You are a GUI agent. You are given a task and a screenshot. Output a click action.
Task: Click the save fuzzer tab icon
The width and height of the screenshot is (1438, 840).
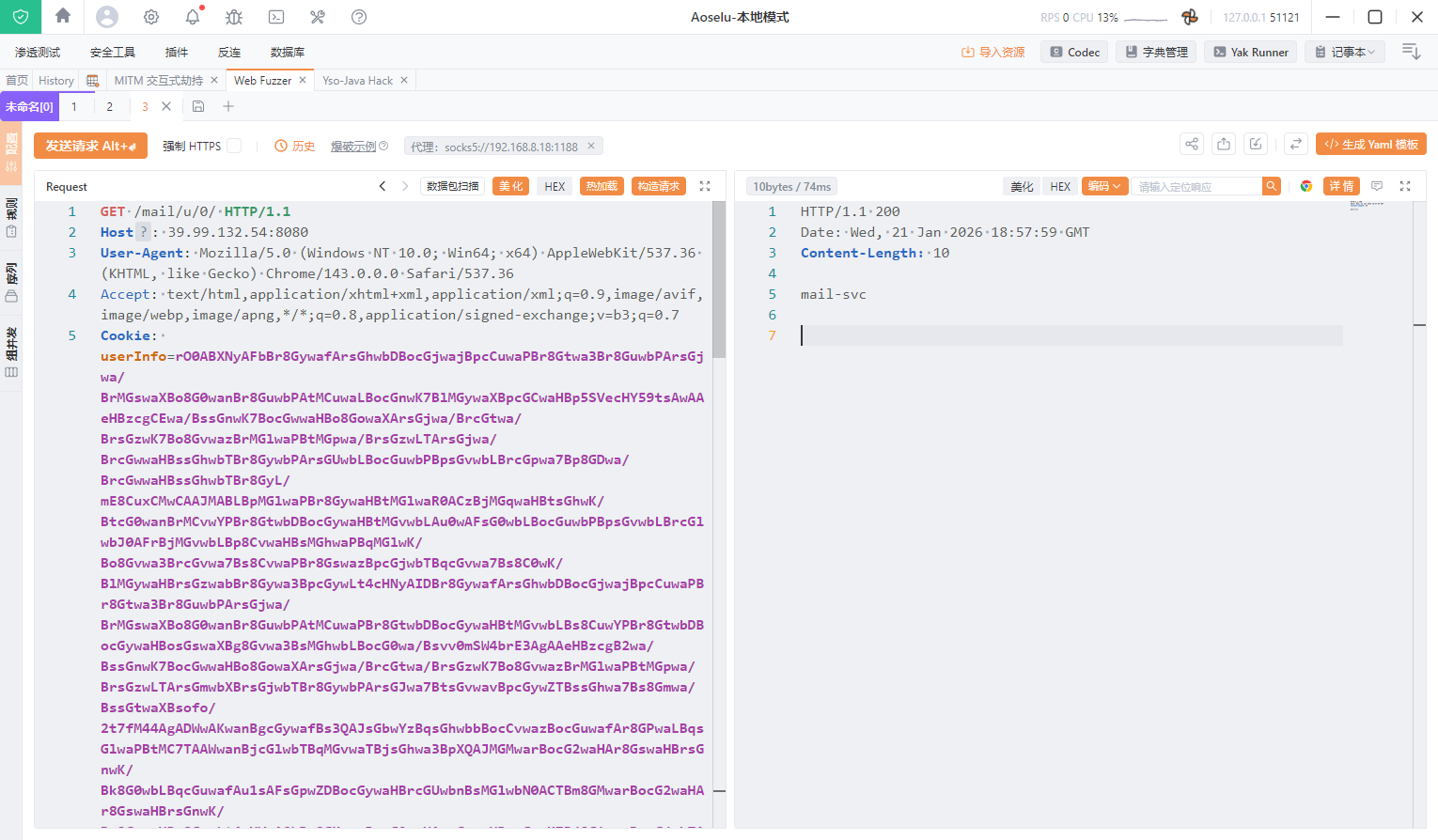point(198,106)
